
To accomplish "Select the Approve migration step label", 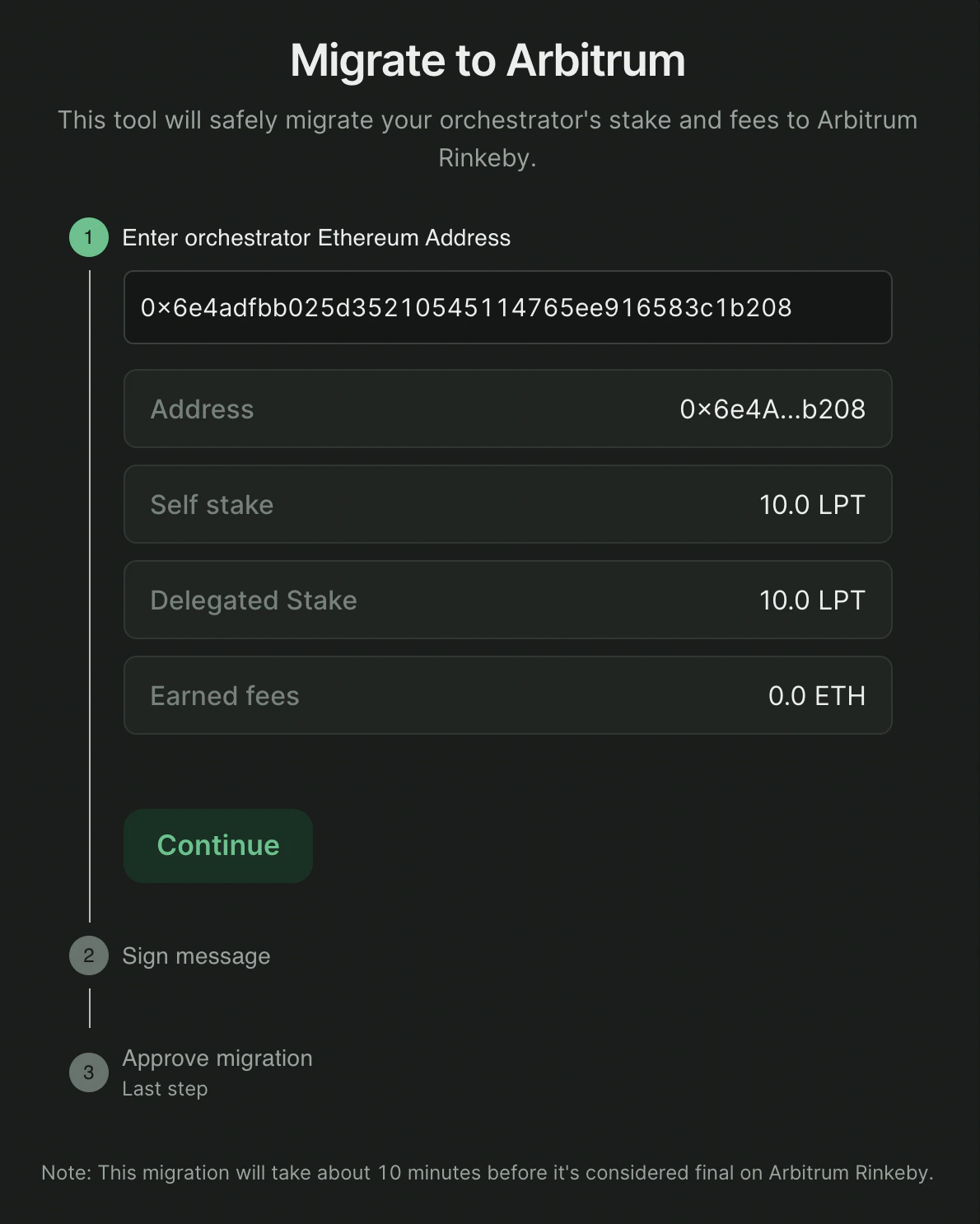I will coord(217,1058).
